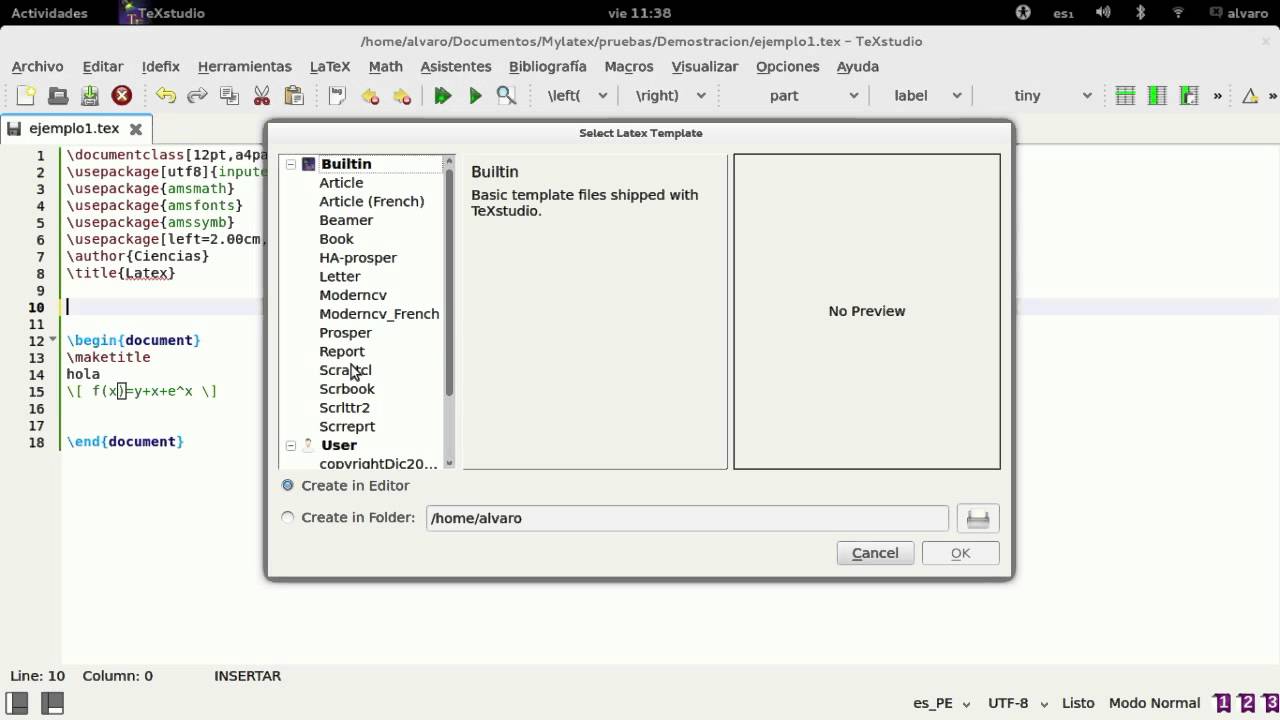
Task: Open the Actividades overview
Action: click(x=49, y=13)
